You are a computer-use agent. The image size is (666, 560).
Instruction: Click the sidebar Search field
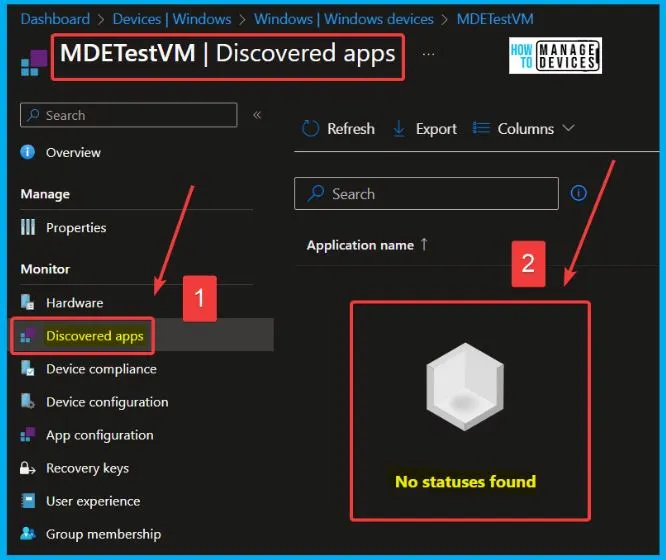(x=128, y=115)
